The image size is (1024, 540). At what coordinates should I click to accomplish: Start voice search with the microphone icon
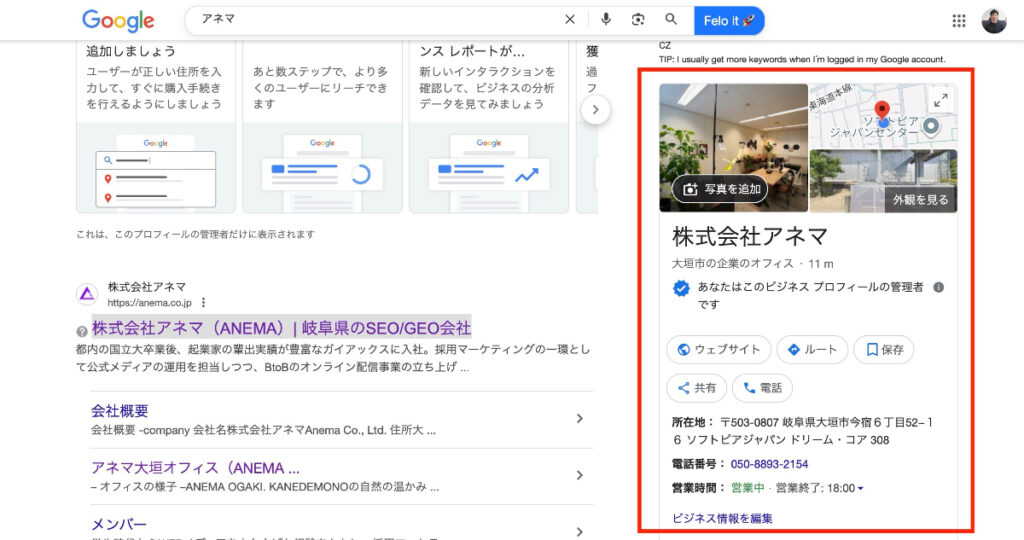click(x=606, y=20)
